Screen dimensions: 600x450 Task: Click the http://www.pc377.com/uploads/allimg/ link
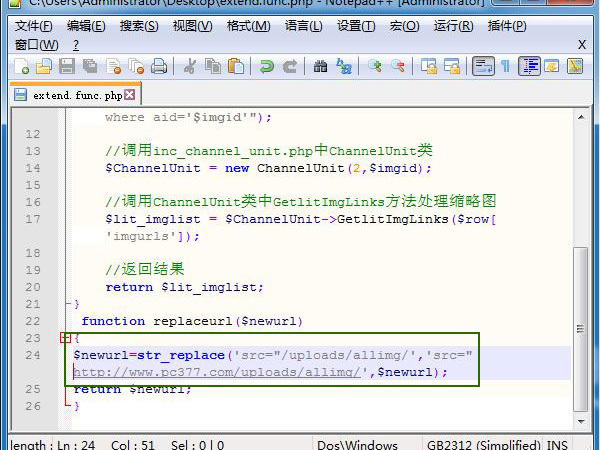(217, 372)
